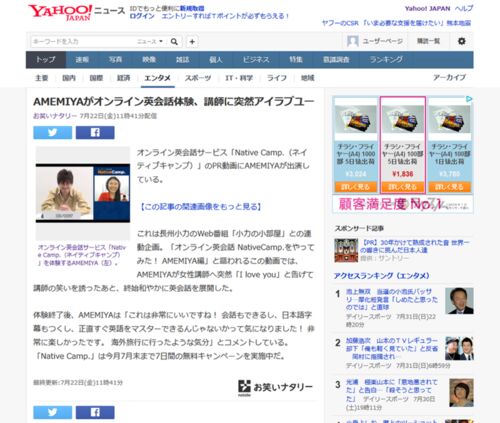Screen dimensions: 500x423
Task: Select the ランキング tab
Action: (386, 60)
